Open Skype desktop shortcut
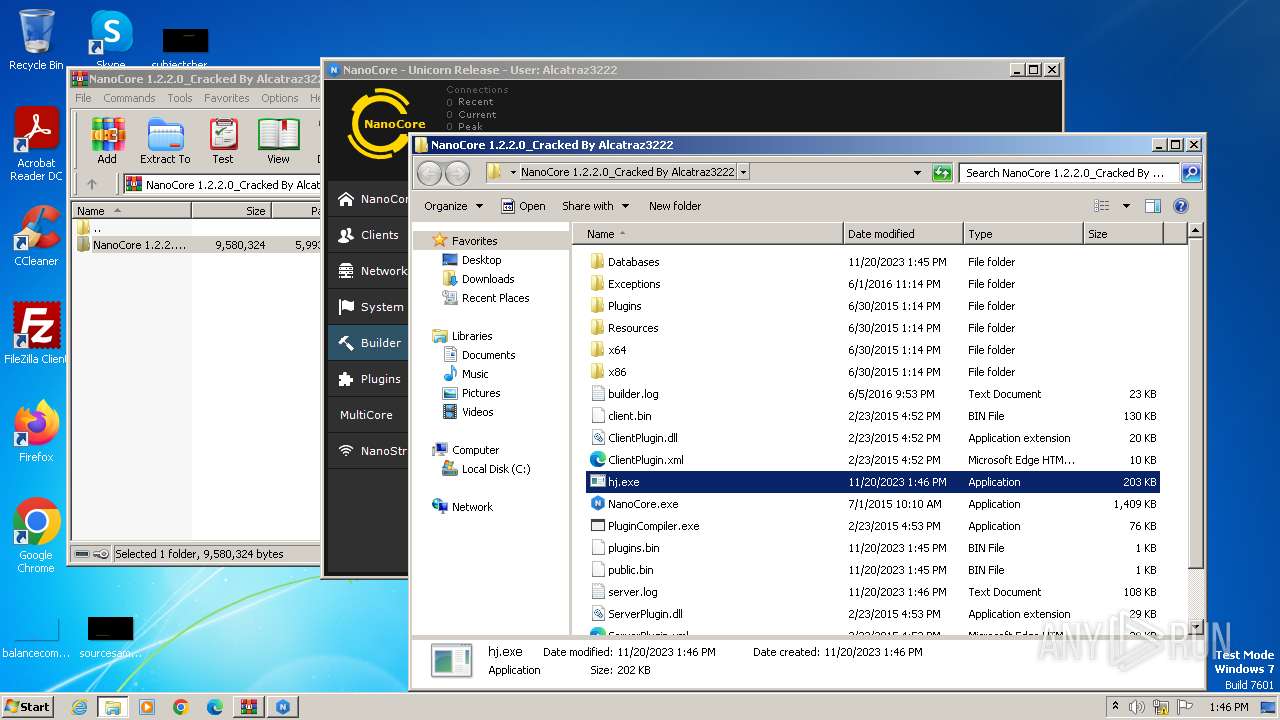 (x=111, y=40)
